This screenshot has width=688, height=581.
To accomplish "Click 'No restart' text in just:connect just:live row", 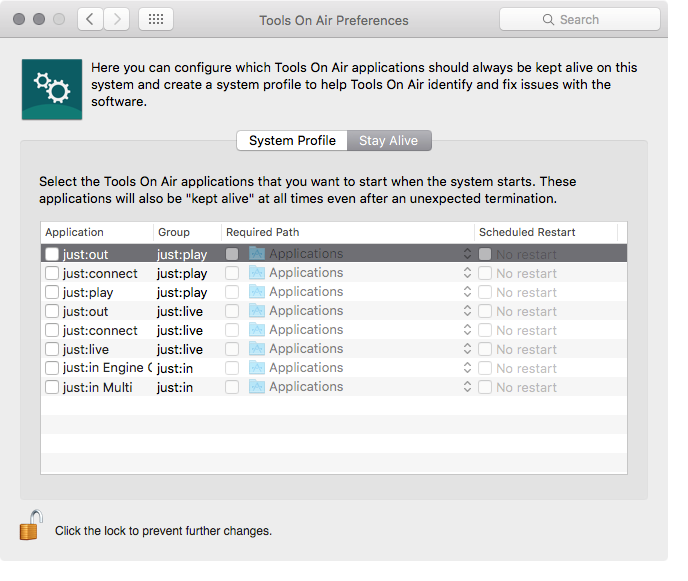I will click(x=526, y=330).
